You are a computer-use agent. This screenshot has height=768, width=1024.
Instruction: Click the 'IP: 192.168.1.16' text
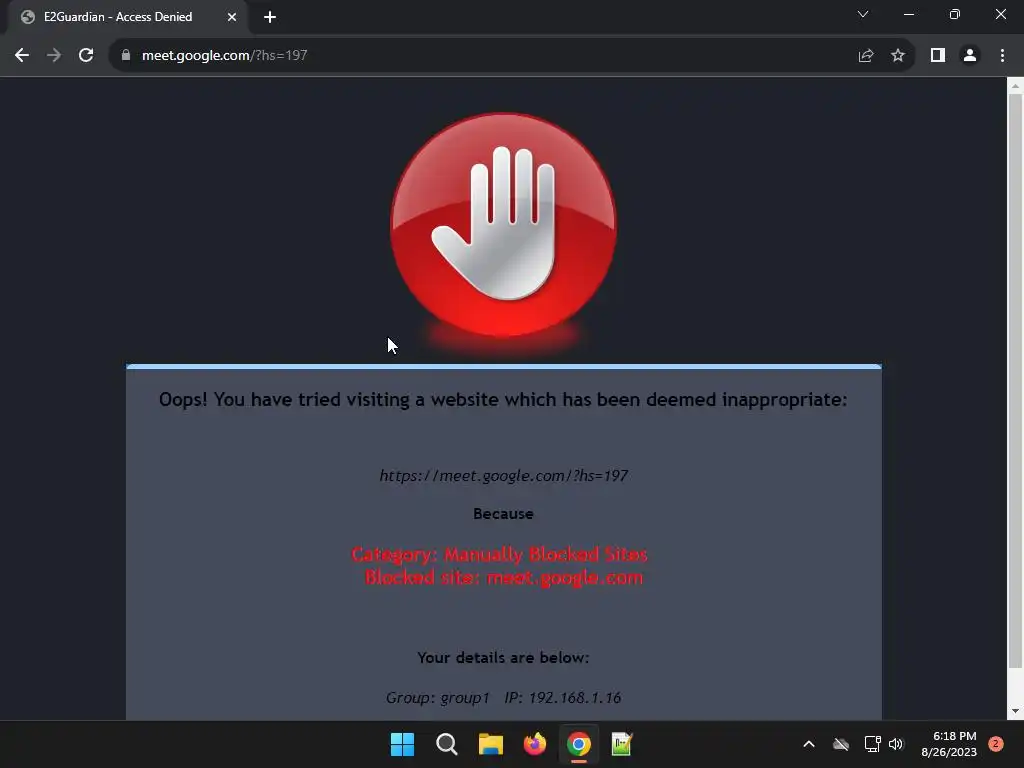562,698
